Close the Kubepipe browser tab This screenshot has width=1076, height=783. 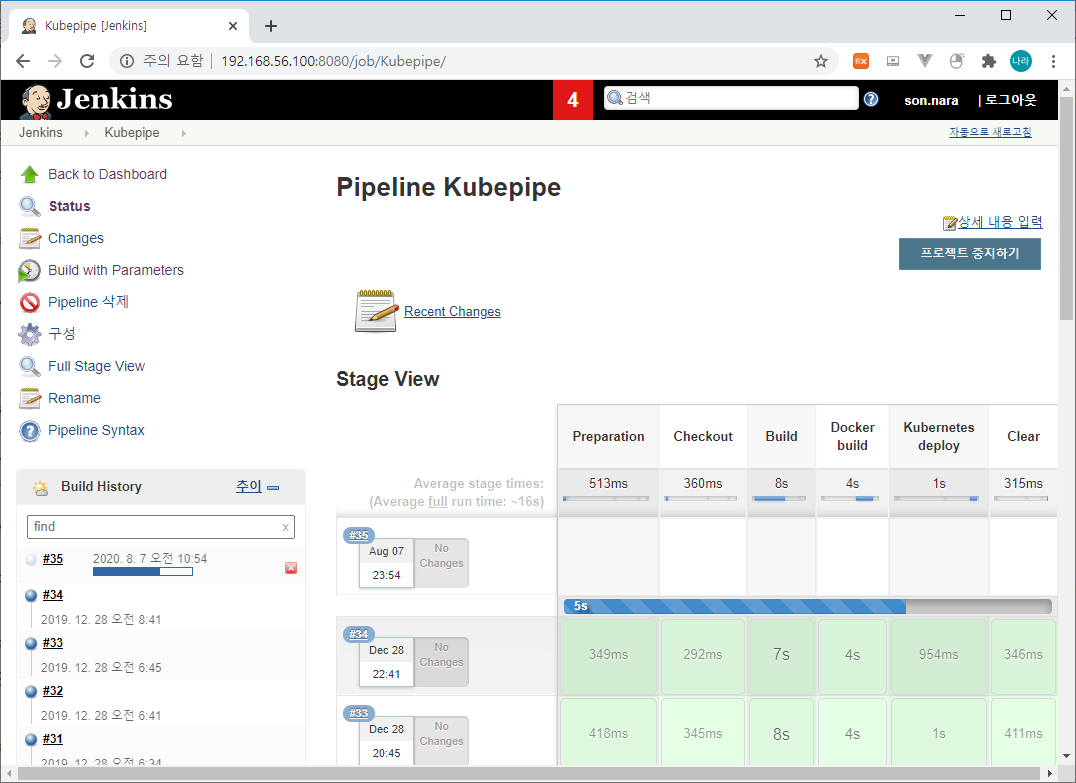pos(233,26)
